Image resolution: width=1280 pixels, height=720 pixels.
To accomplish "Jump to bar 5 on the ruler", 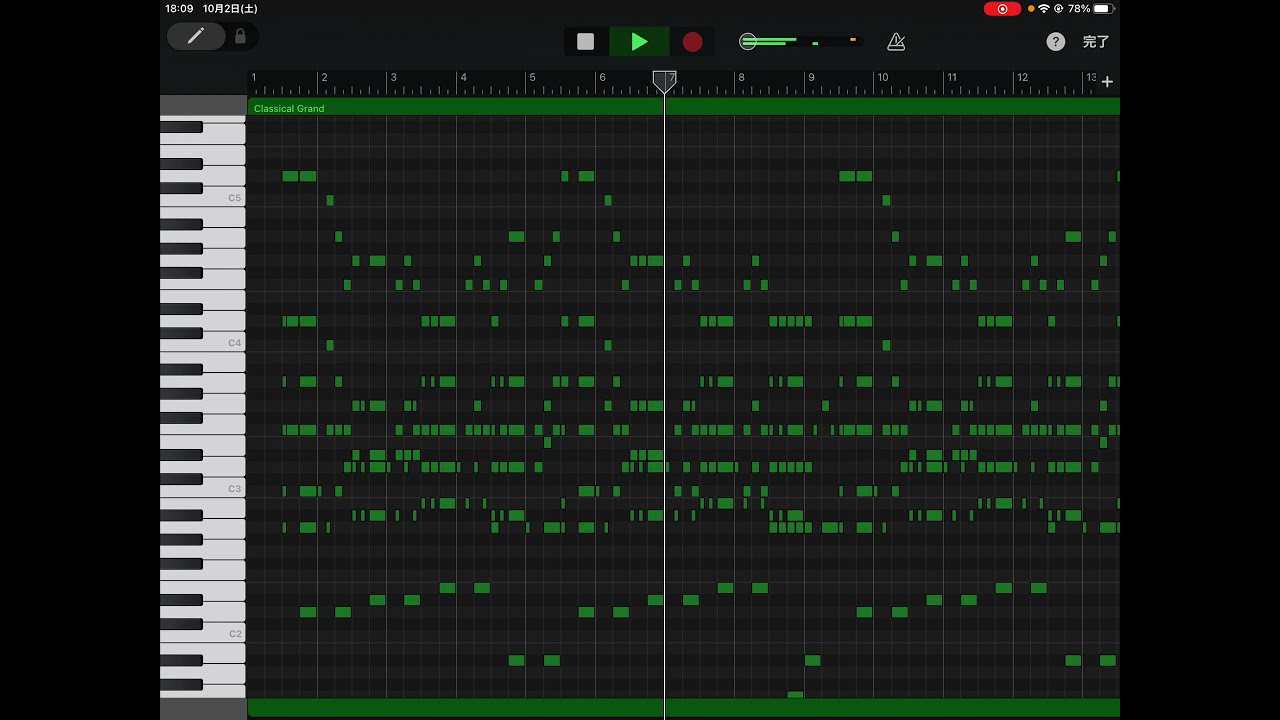I will pos(532,77).
